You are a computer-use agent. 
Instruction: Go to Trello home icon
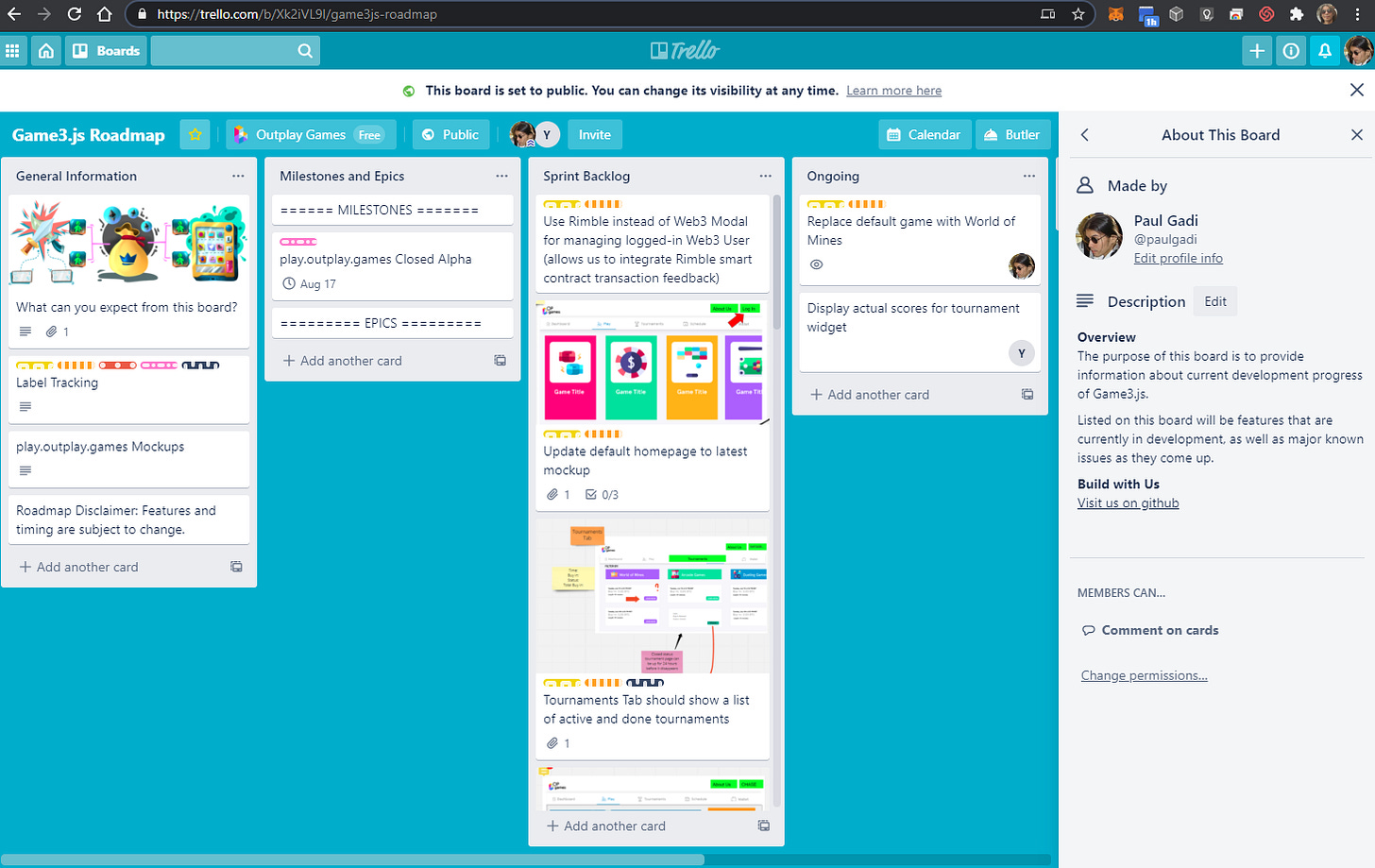[x=46, y=51]
